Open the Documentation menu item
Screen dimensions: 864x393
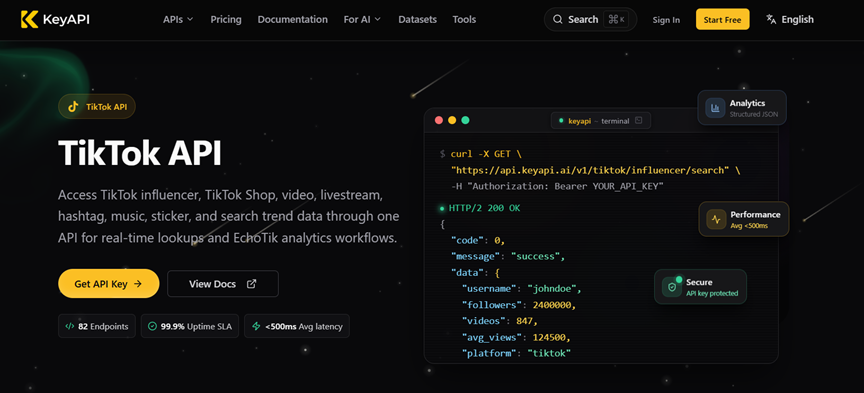pyautogui.click(x=293, y=19)
